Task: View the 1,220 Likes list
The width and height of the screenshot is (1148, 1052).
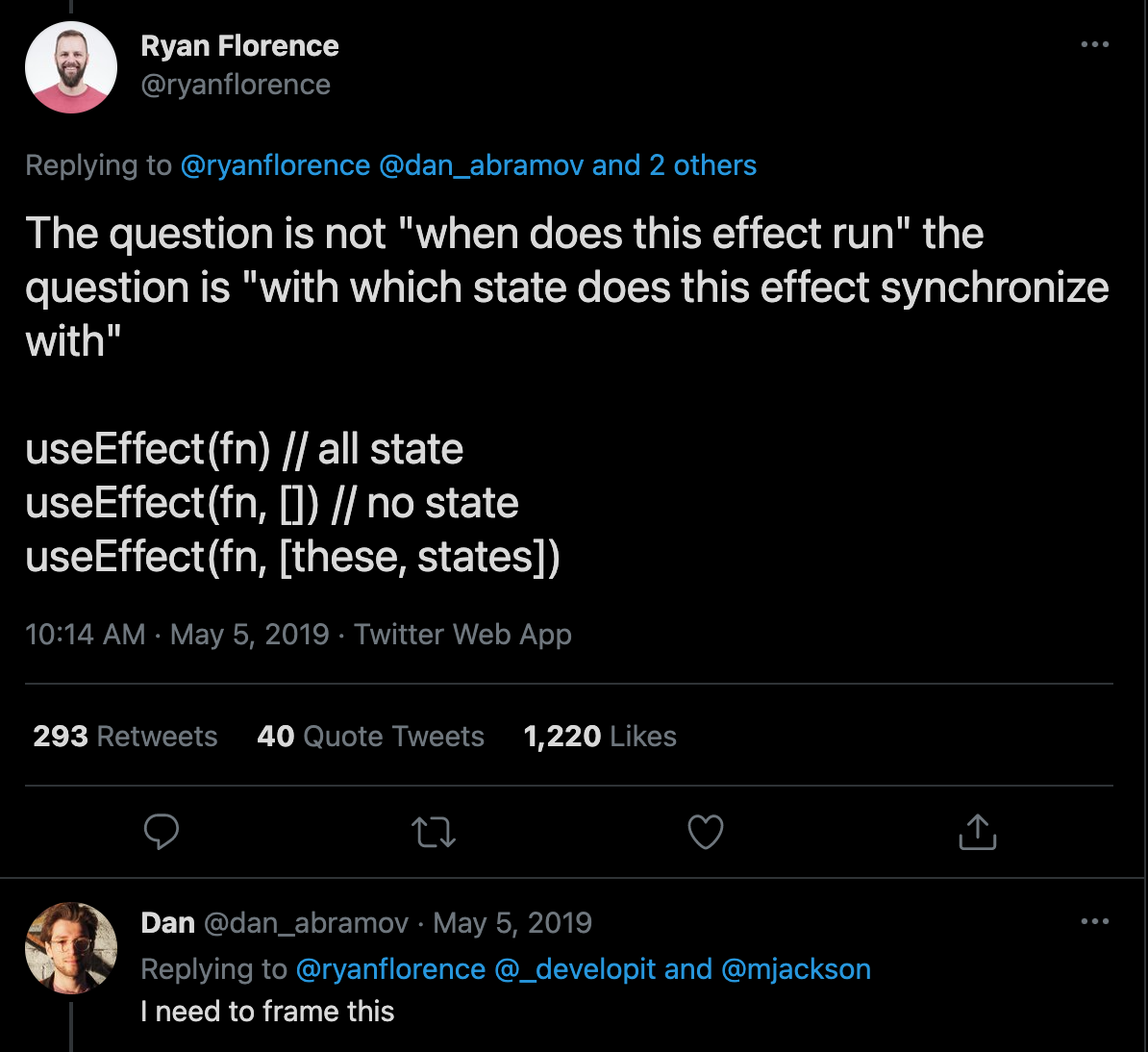Action: [600, 737]
